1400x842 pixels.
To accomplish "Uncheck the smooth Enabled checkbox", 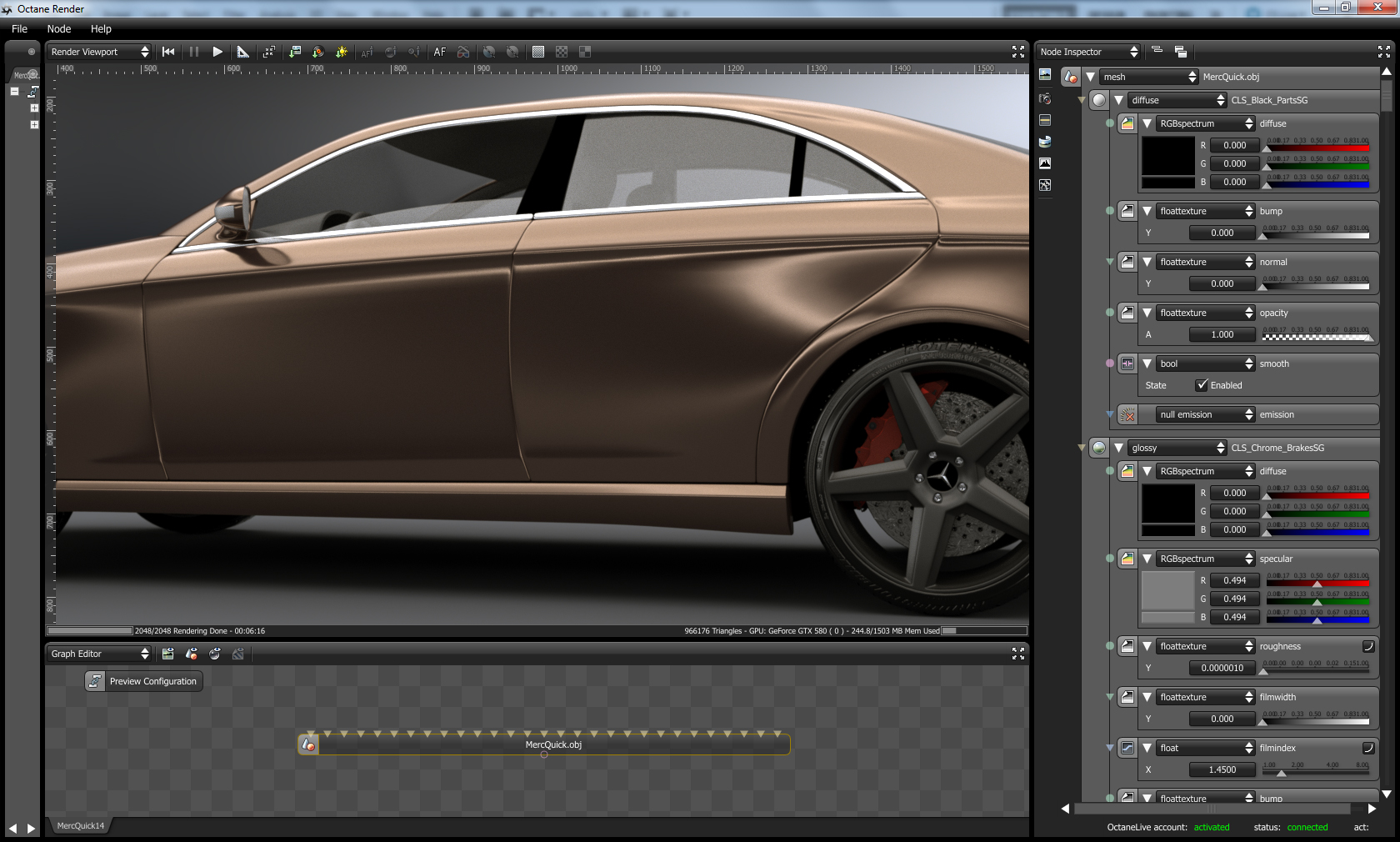I will 1202,385.
